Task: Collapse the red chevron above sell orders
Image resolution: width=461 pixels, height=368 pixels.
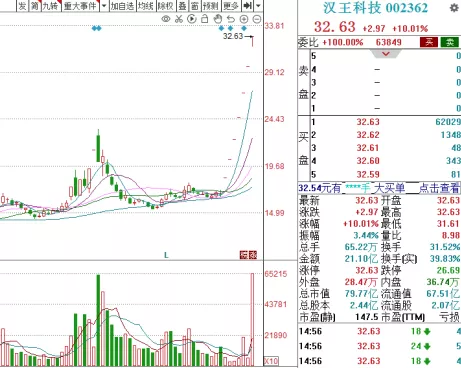Action: click(x=386, y=54)
